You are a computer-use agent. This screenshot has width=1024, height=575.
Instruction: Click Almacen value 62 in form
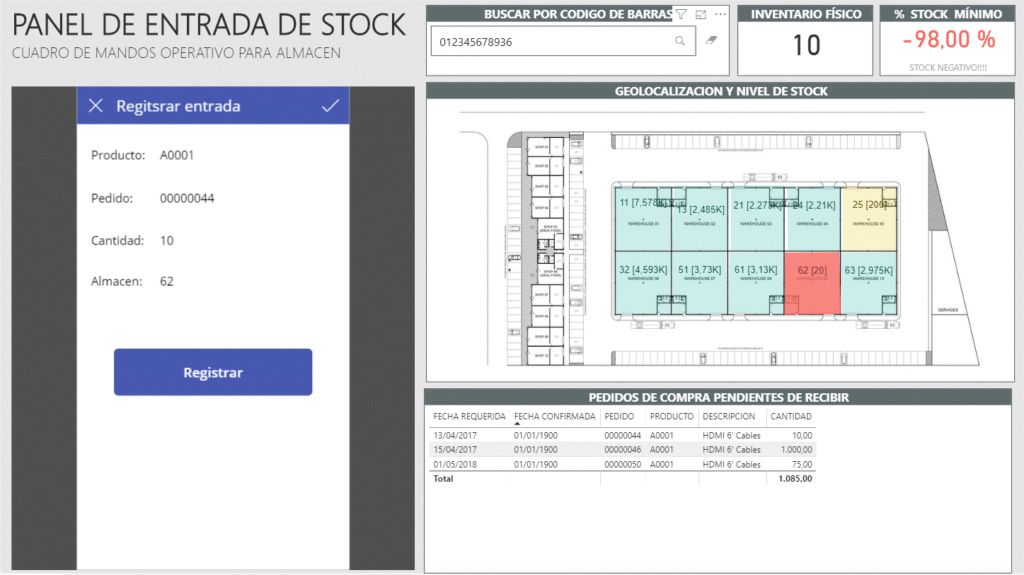tap(167, 282)
